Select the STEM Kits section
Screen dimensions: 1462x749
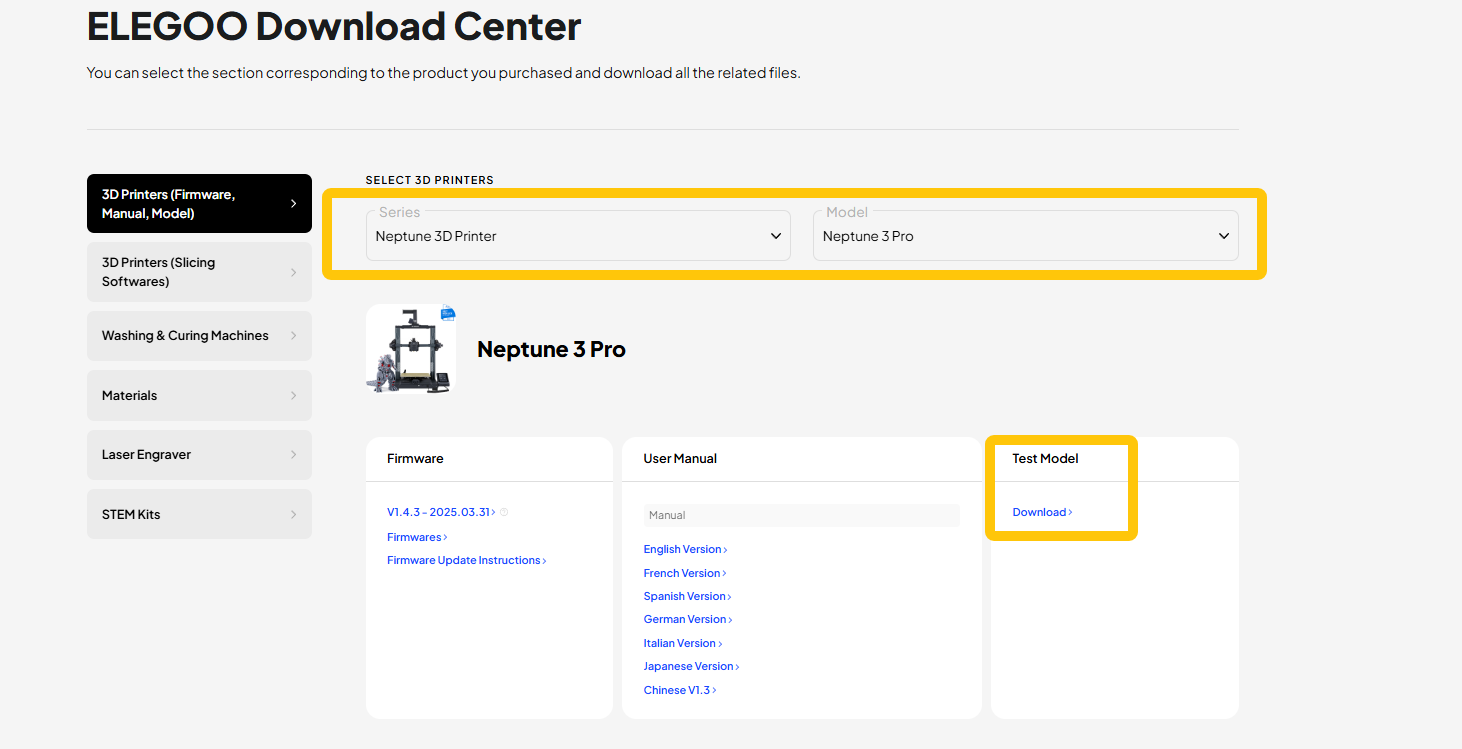pos(199,514)
